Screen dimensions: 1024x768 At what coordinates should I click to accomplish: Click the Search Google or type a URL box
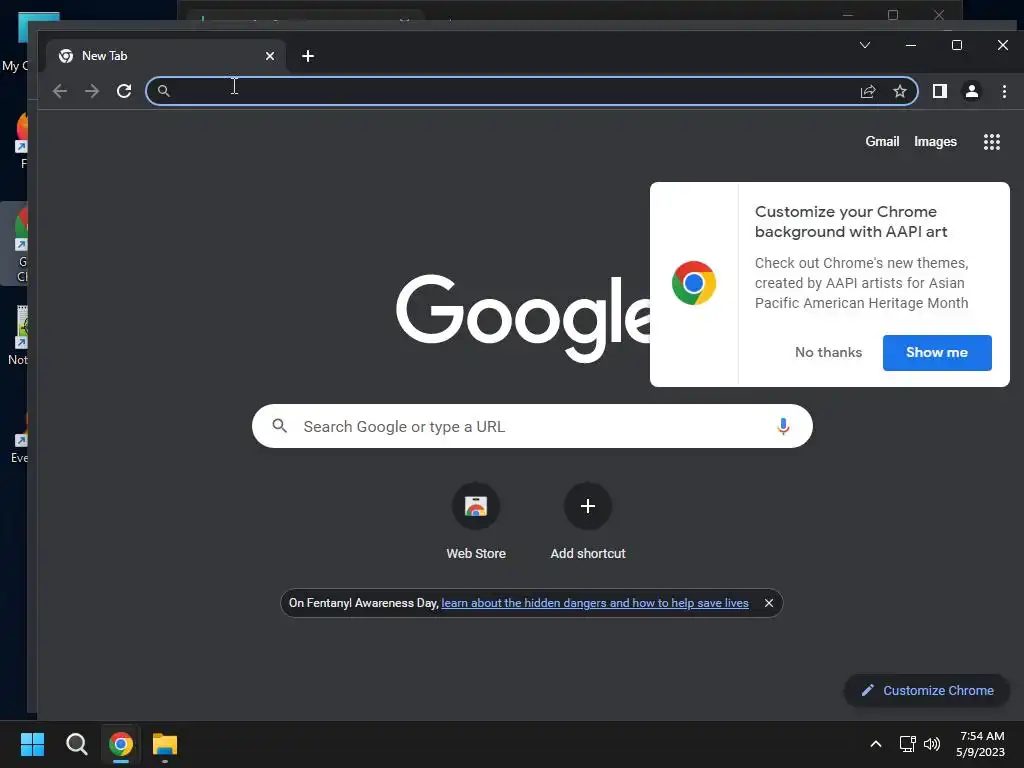coord(532,426)
